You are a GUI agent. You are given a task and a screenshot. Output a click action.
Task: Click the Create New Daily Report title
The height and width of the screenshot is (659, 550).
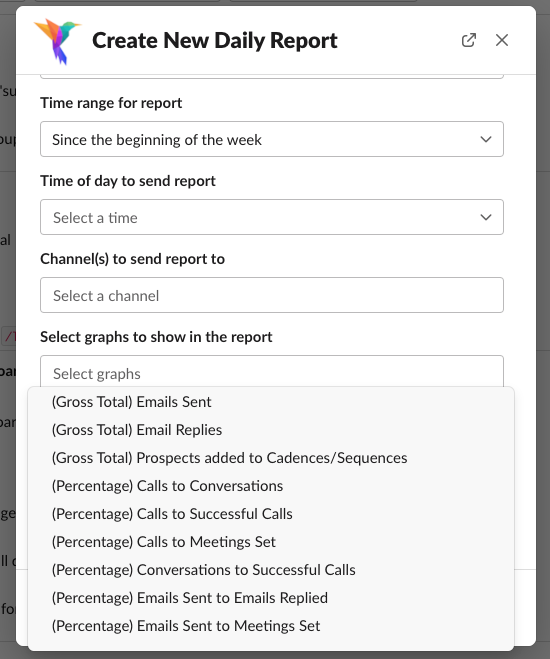click(215, 41)
